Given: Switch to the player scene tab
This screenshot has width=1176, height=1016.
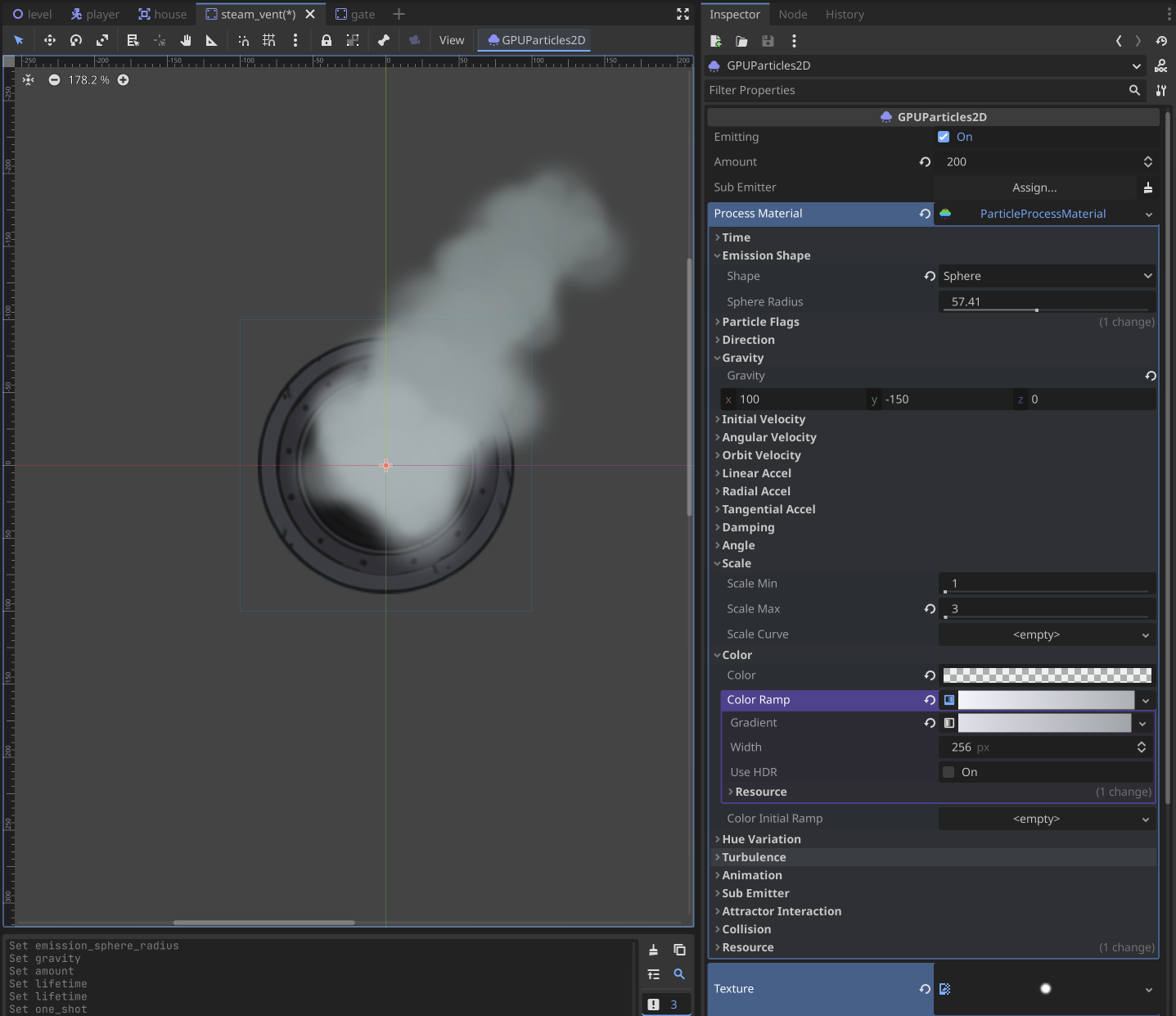Looking at the screenshot, I should 95,14.
